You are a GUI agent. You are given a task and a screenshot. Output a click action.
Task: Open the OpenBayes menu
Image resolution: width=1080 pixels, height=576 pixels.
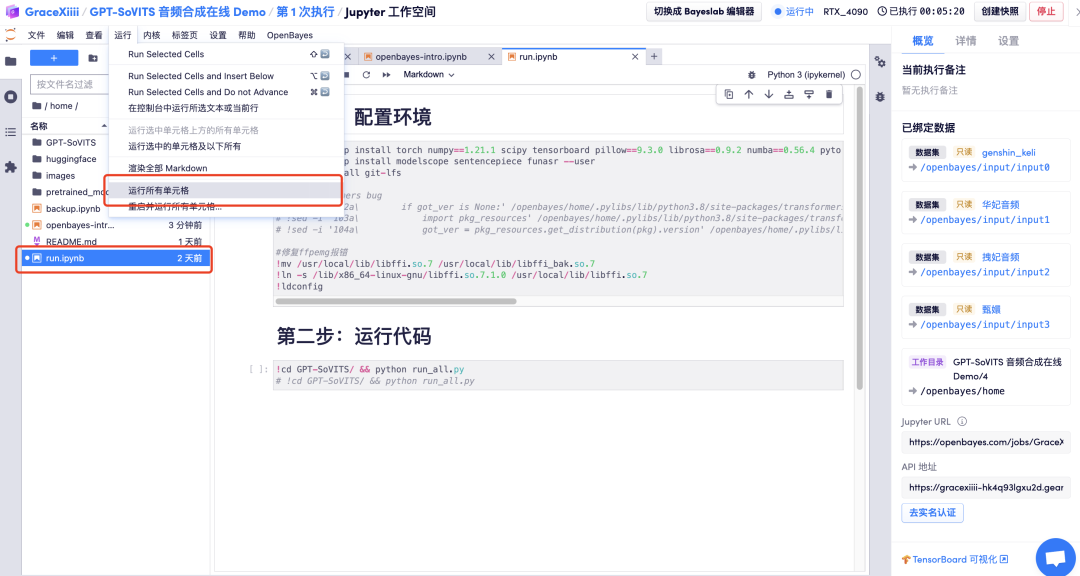click(x=289, y=35)
